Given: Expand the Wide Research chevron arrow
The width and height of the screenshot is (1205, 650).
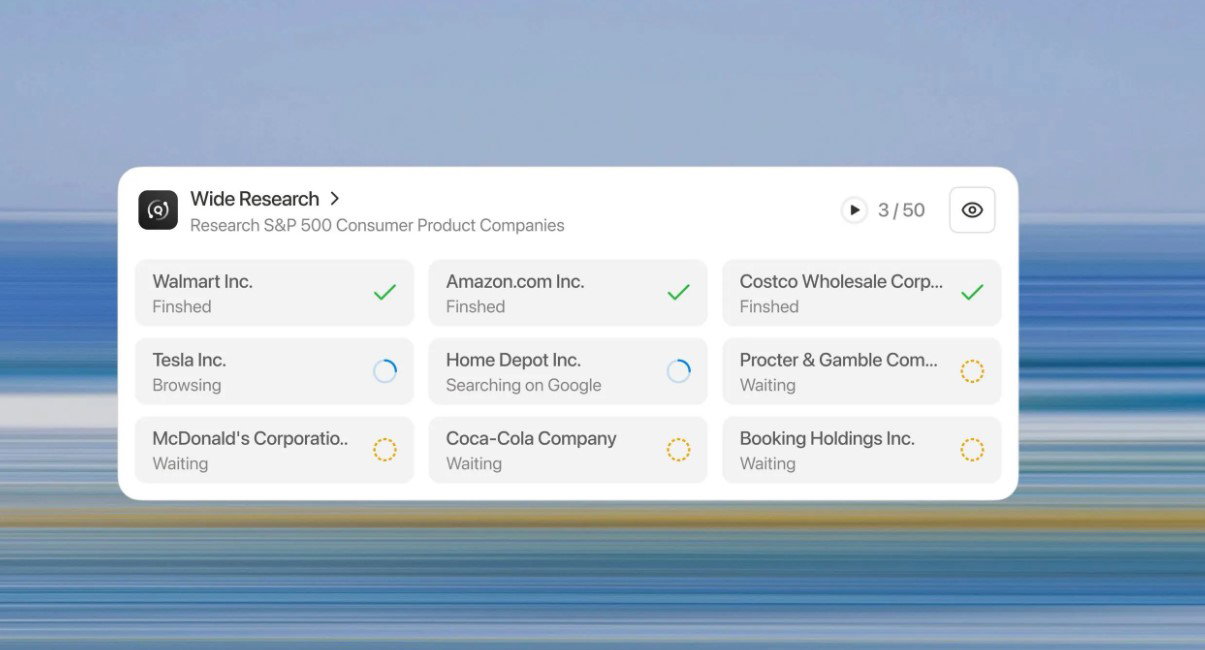Looking at the screenshot, I should pyautogui.click(x=335, y=199).
